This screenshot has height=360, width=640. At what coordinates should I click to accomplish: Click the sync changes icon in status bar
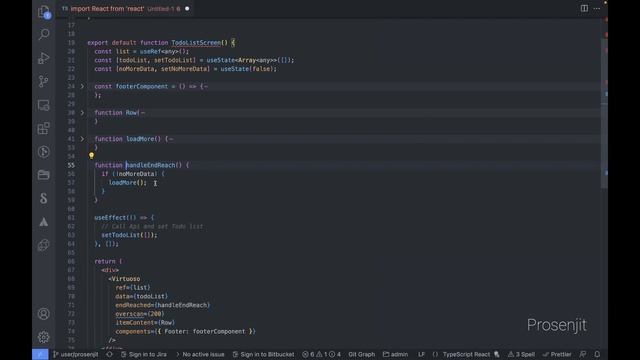coord(109,354)
